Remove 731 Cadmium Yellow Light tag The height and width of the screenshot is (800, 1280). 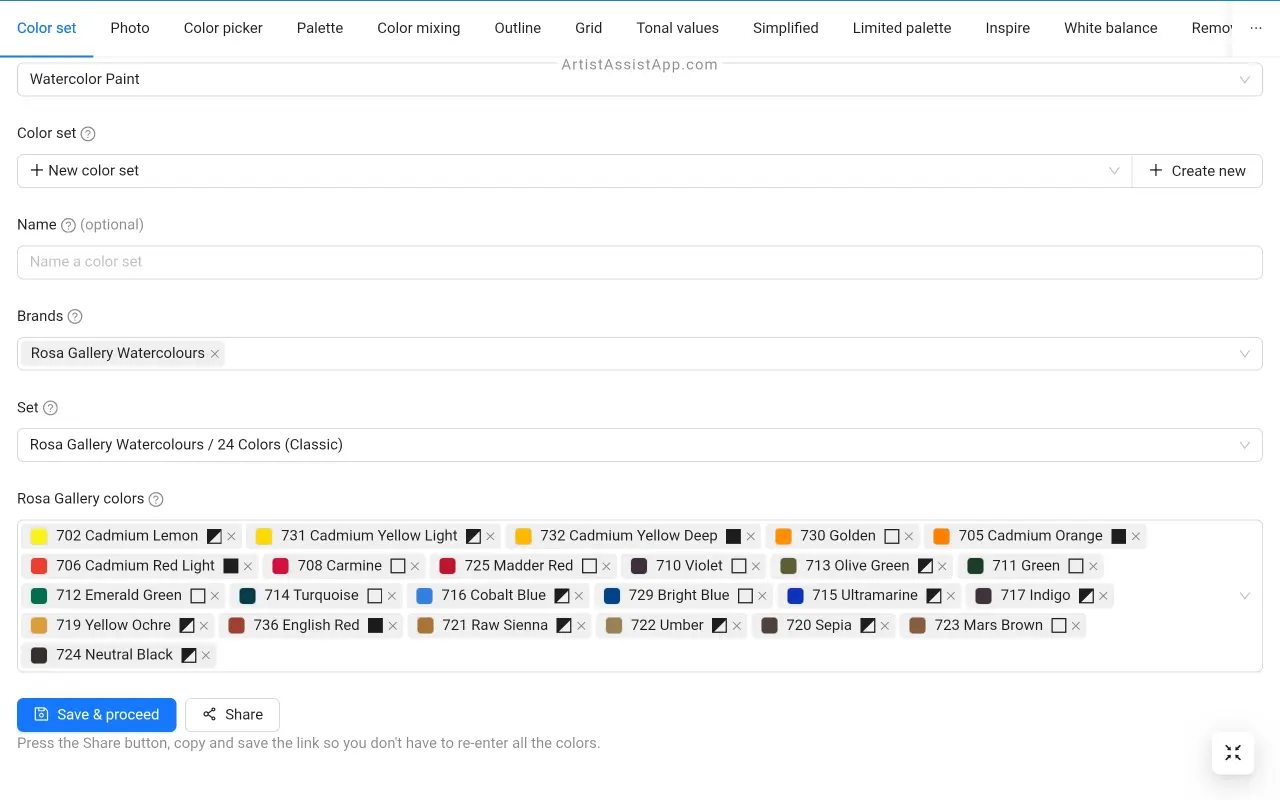[x=490, y=536]
